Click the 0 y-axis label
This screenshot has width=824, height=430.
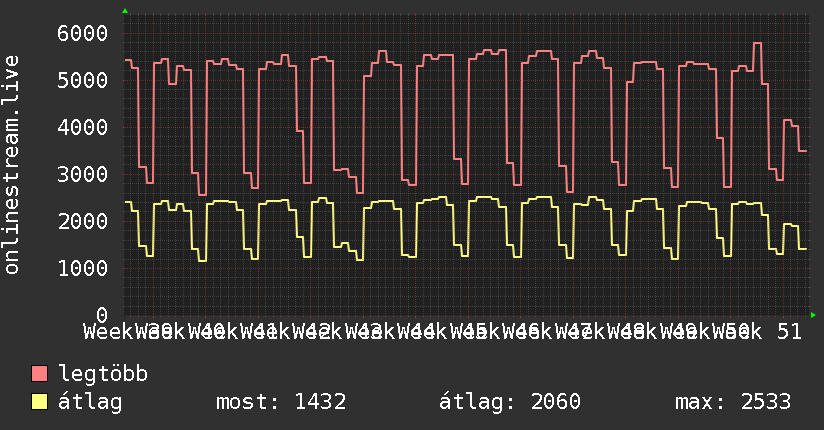tap(102, 315)
